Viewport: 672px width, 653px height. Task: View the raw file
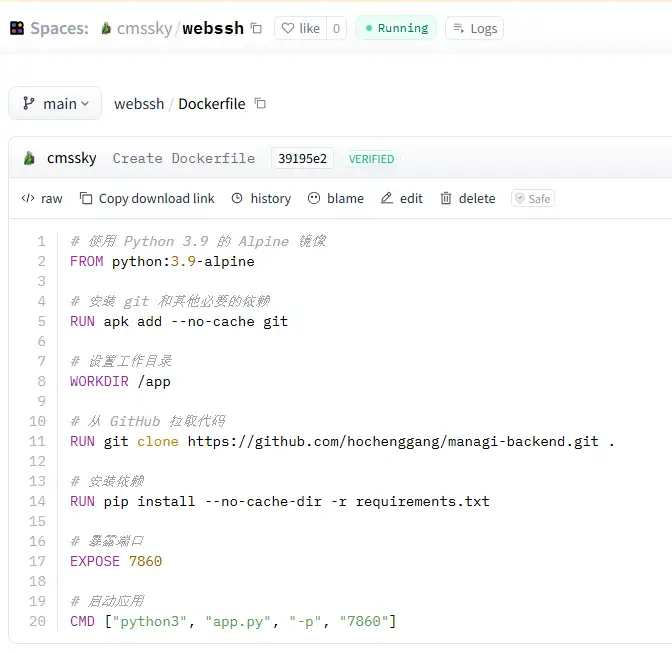42,198
